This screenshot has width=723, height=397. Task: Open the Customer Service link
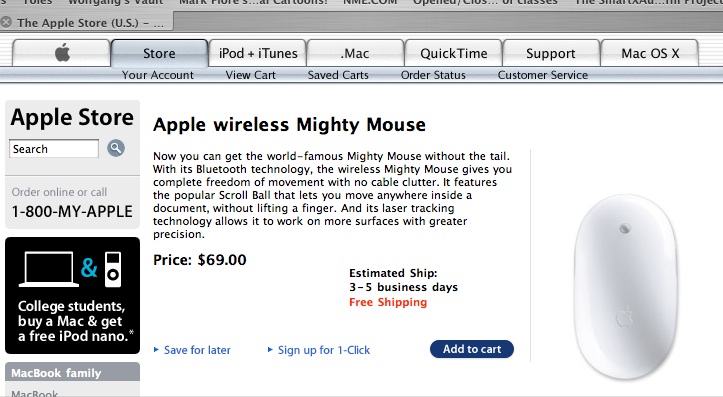coord(543,75)
